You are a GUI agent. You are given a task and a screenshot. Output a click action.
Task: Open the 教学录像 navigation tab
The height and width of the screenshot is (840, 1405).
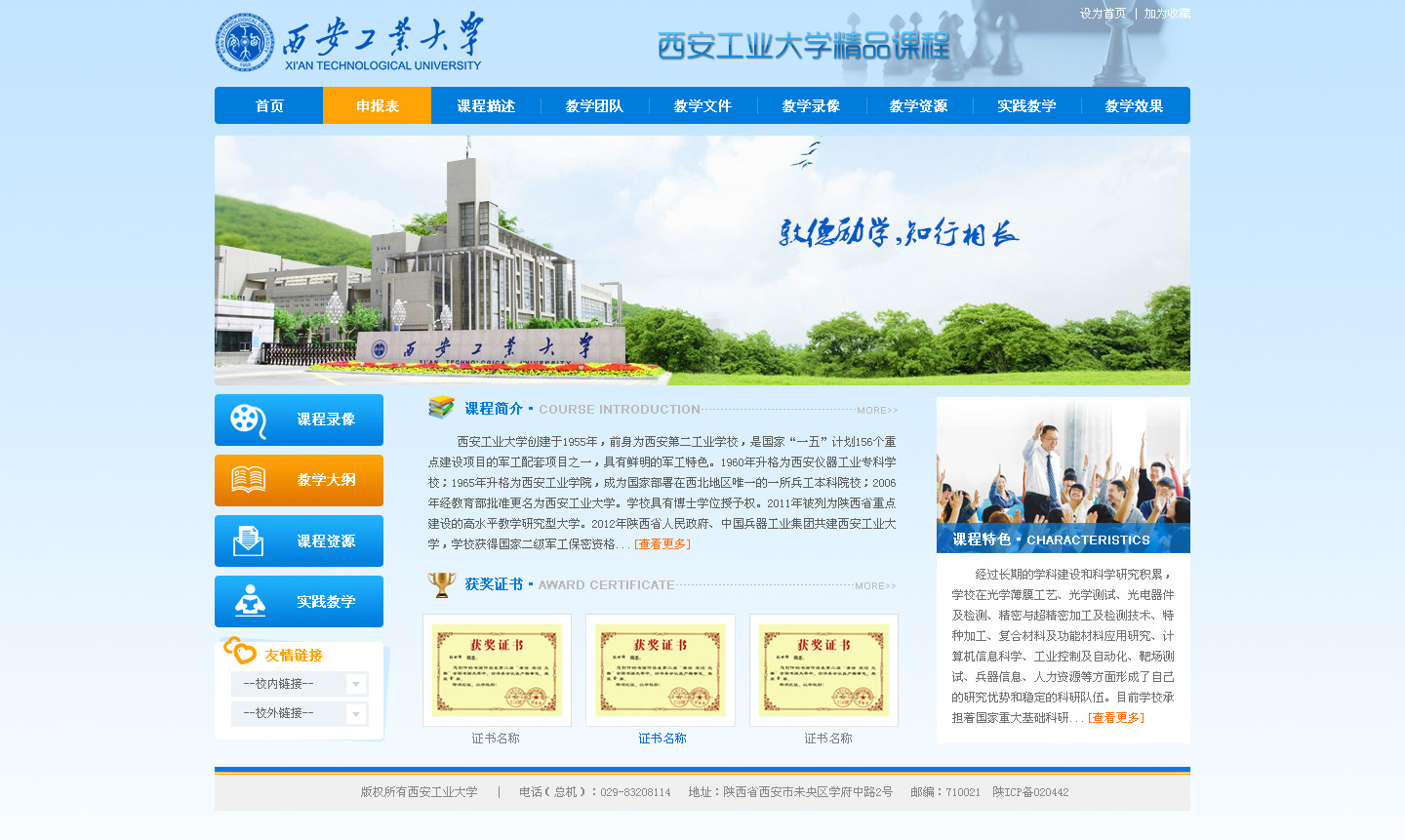point(811,105)
